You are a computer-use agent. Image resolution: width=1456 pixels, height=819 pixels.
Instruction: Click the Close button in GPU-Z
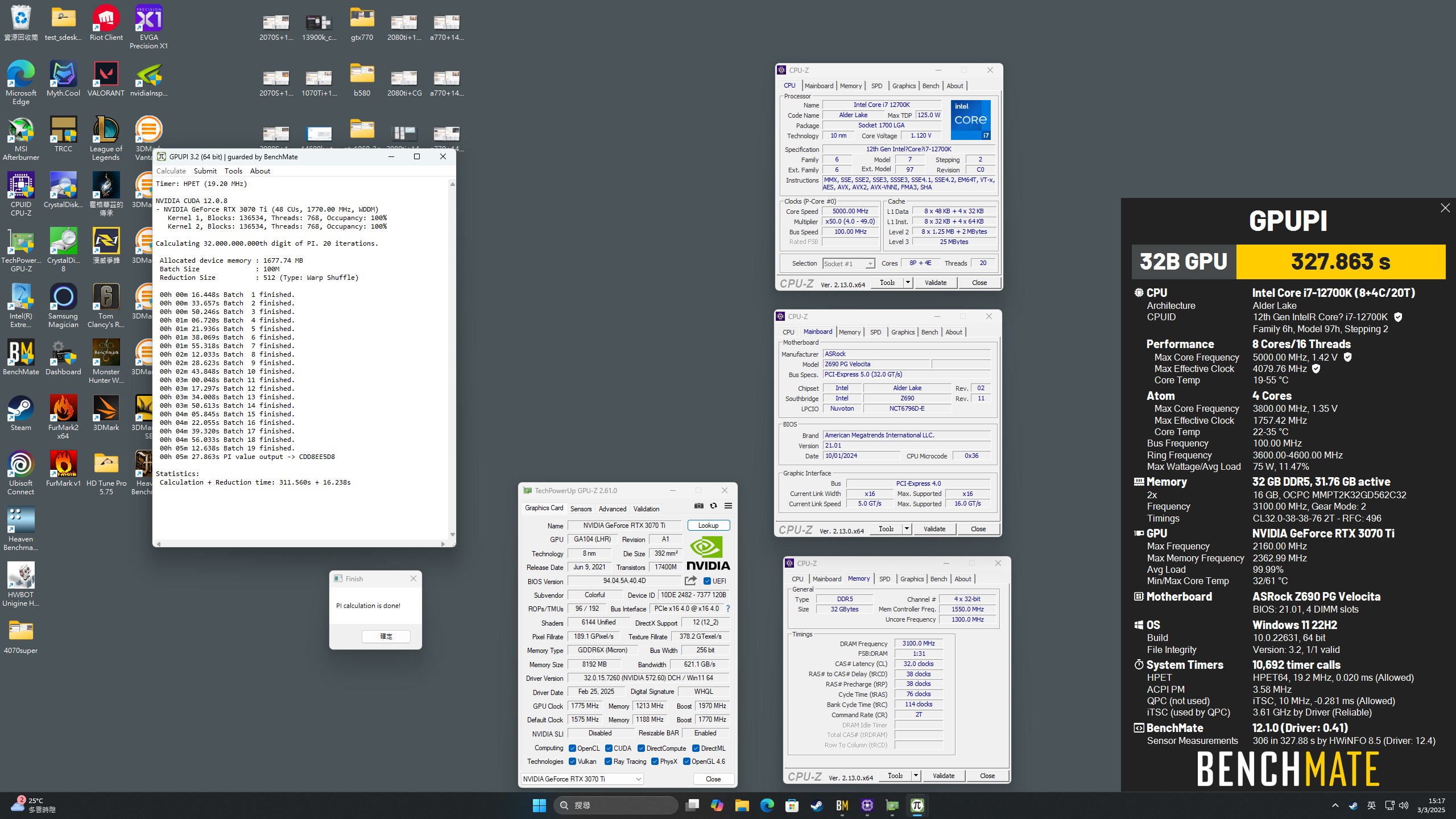(713, 779)
